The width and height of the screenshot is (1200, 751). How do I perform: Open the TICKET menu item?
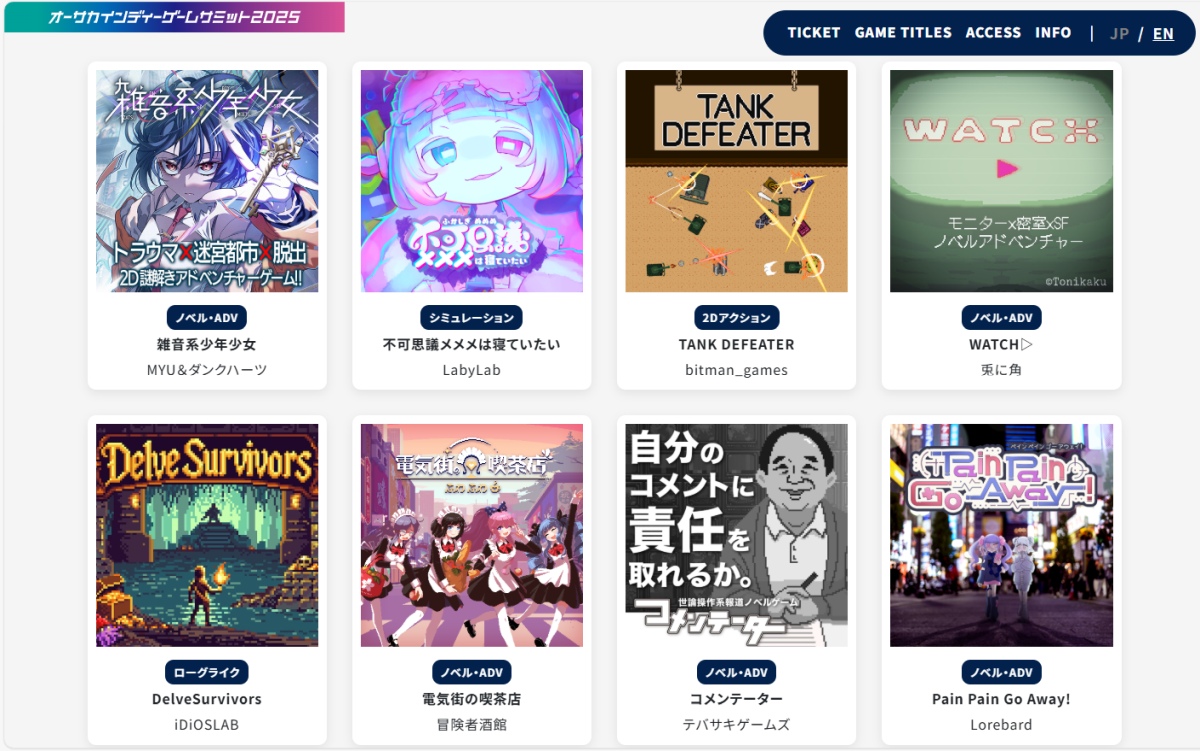pyautogui.click(x=813, y=33)
